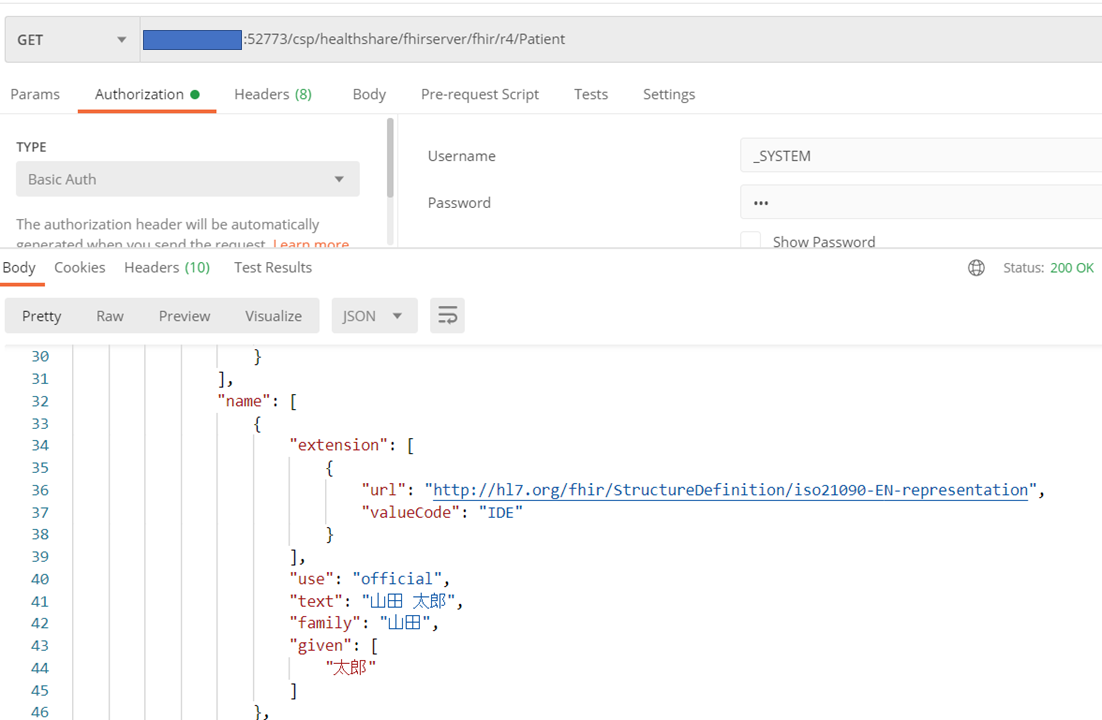This screenshot has height=720, width=1102.
Task: Open the request Headers (8) tab
Action: [272, 94]
